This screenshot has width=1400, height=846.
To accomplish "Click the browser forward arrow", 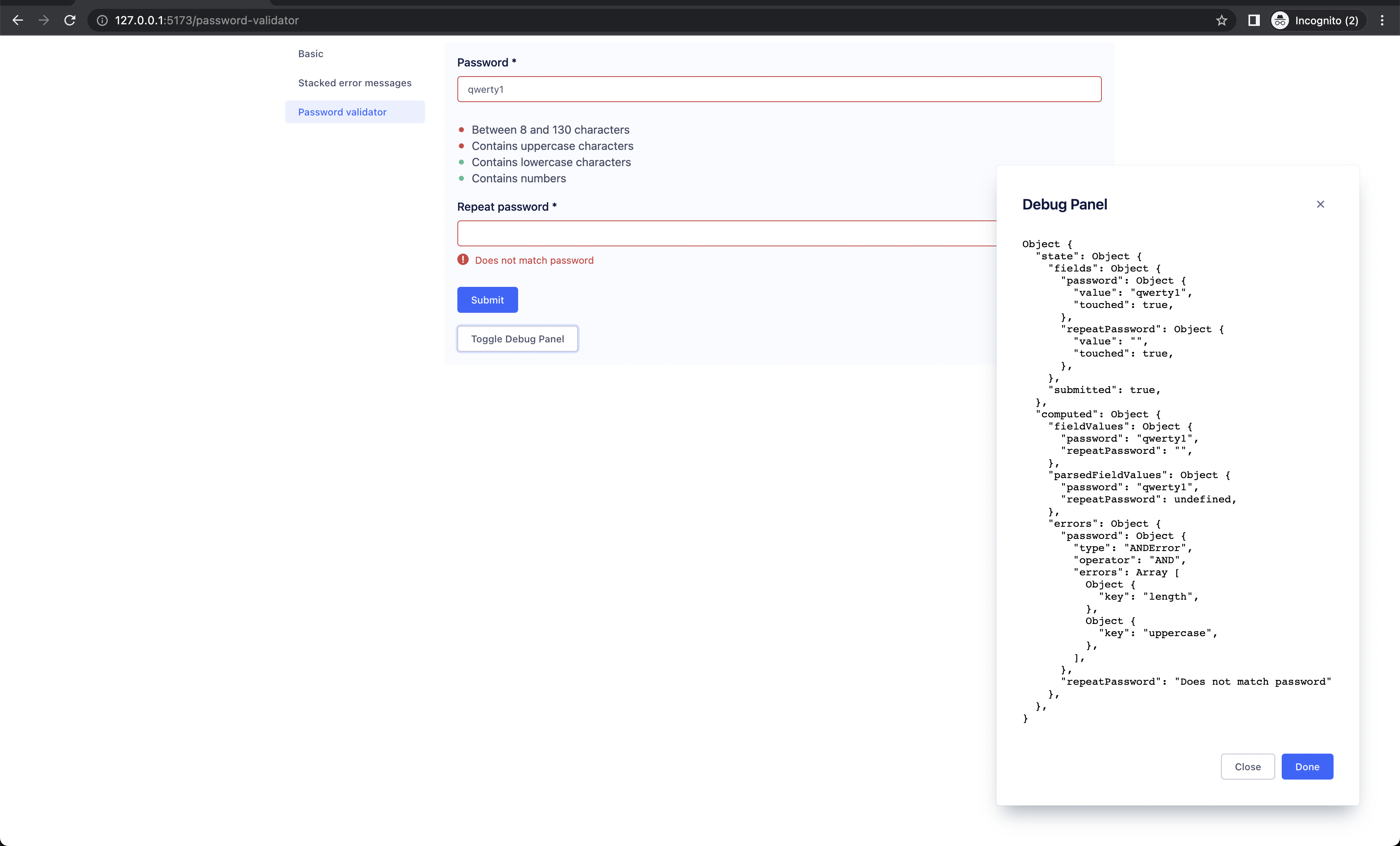I will pos(44,20).
